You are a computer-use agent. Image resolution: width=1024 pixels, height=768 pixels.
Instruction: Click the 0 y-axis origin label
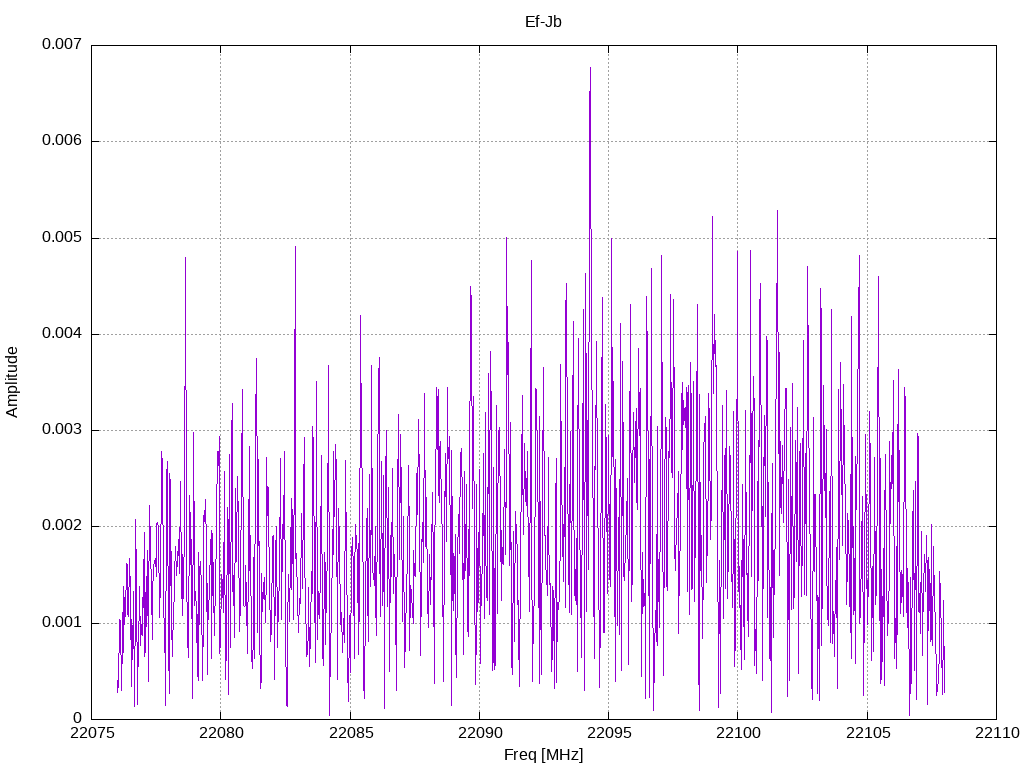tap(77, 718)
